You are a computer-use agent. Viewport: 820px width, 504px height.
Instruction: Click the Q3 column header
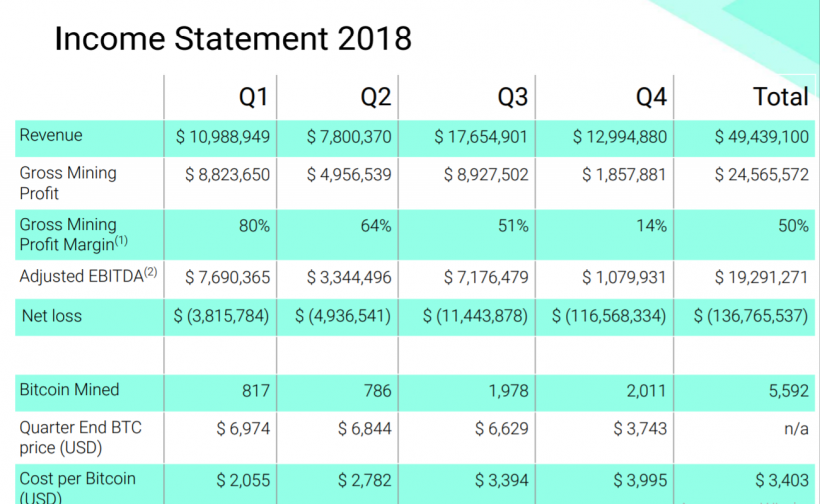513,97
